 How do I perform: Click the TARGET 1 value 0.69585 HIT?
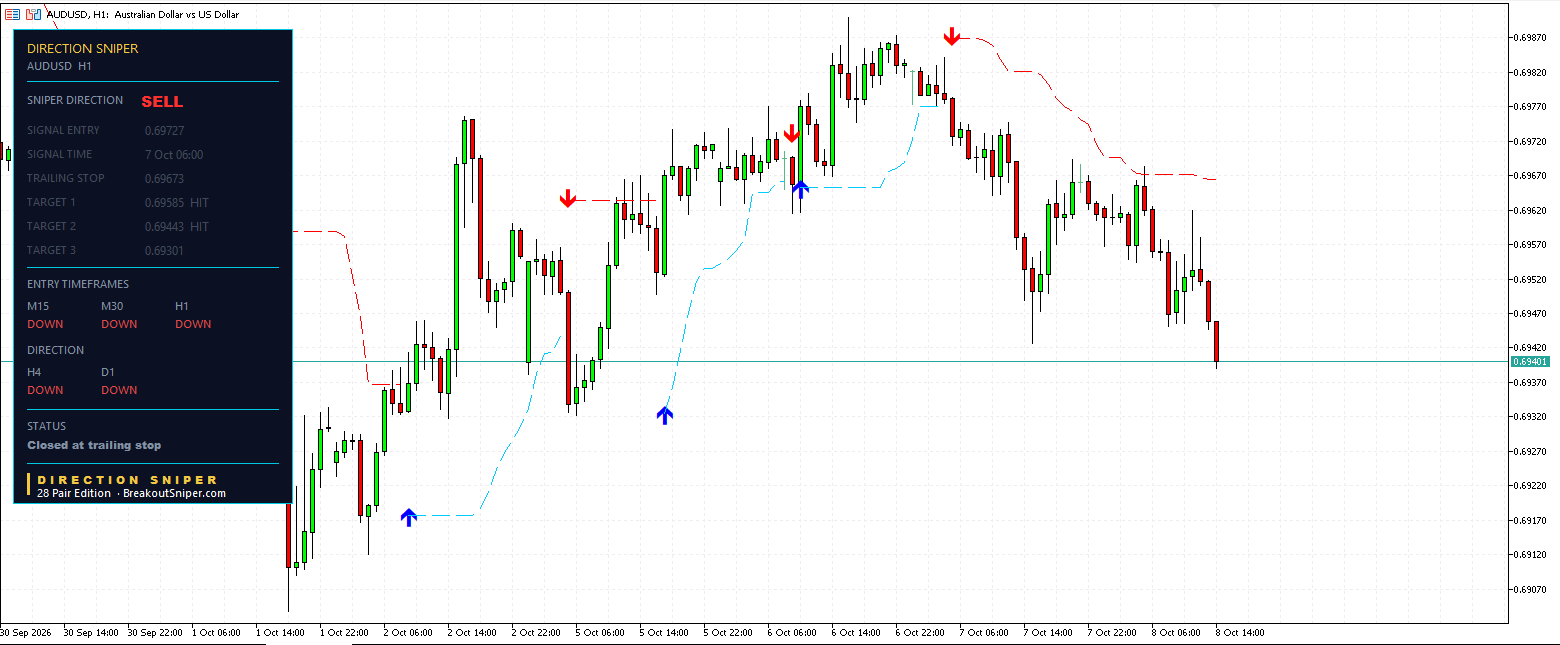pos(176,202)
